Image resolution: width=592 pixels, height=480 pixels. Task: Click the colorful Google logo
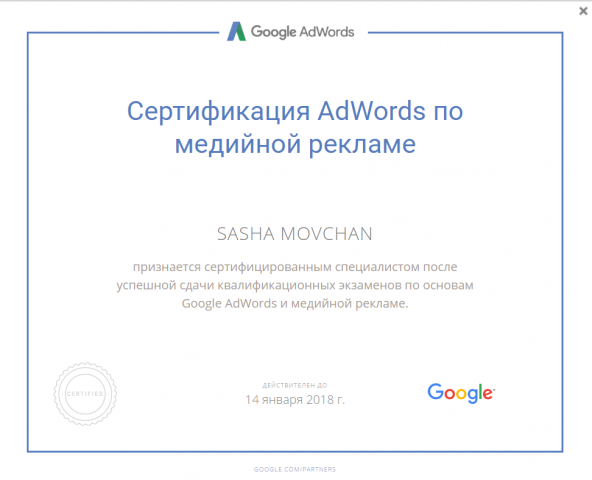click(461, 393)
